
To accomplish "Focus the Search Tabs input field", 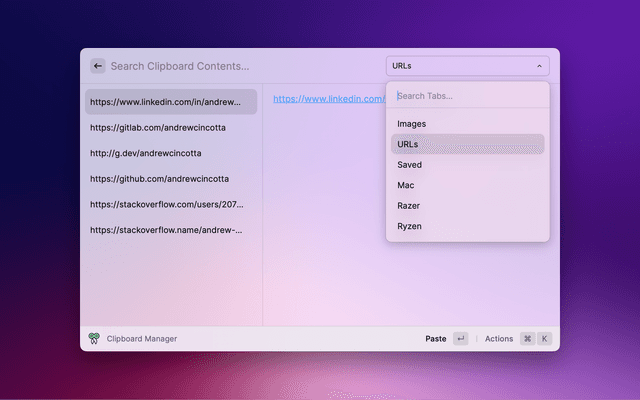I will pyautogui.click(x=467, y=96).
